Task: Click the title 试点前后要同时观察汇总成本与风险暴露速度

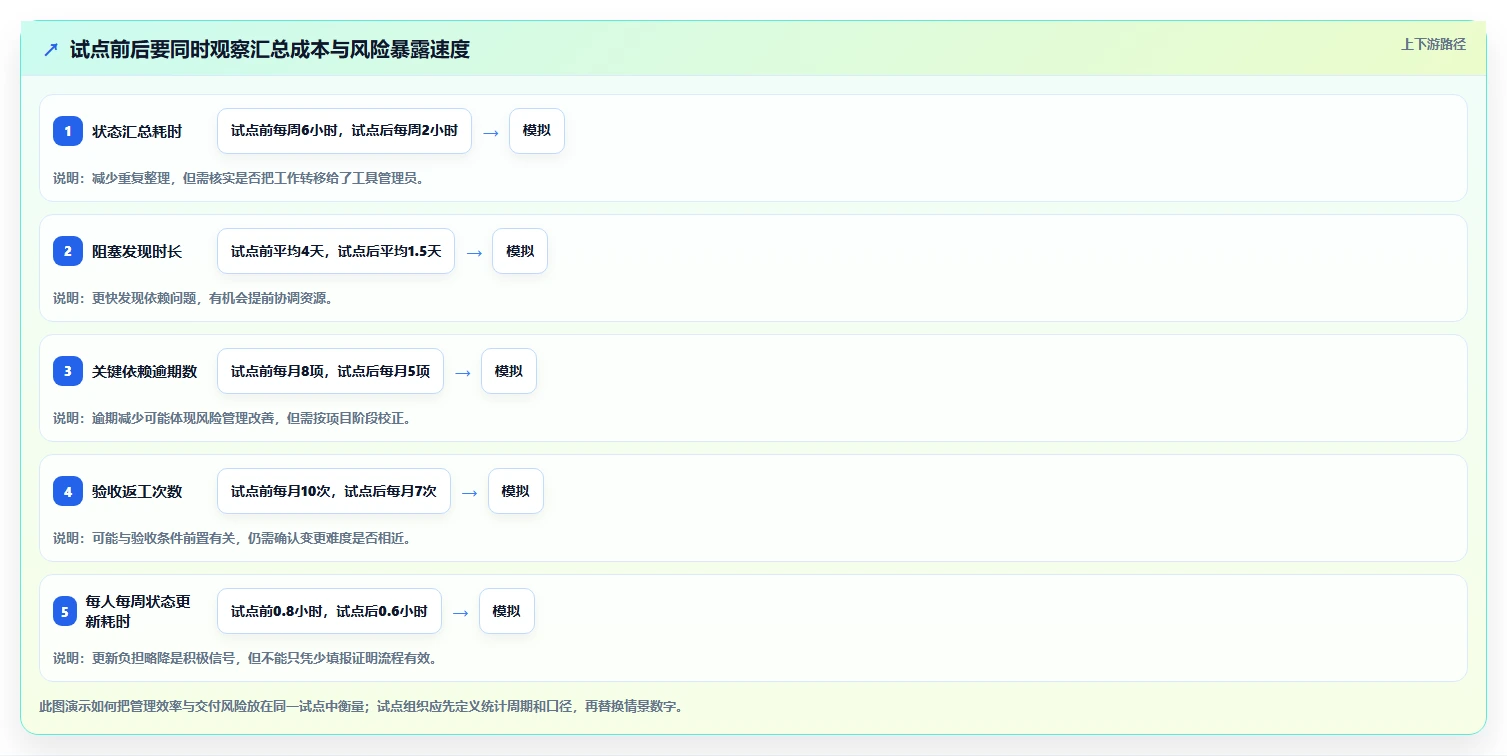Action: 270,49
